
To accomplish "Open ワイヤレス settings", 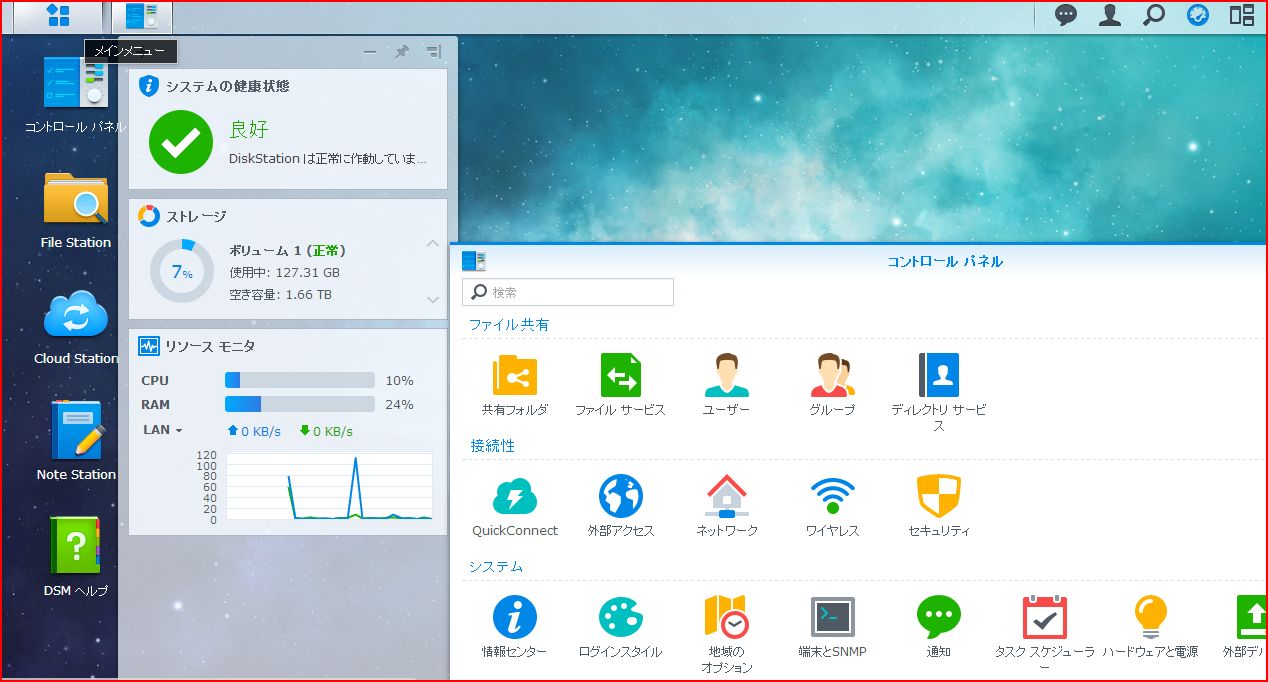I will coord(832,506).
